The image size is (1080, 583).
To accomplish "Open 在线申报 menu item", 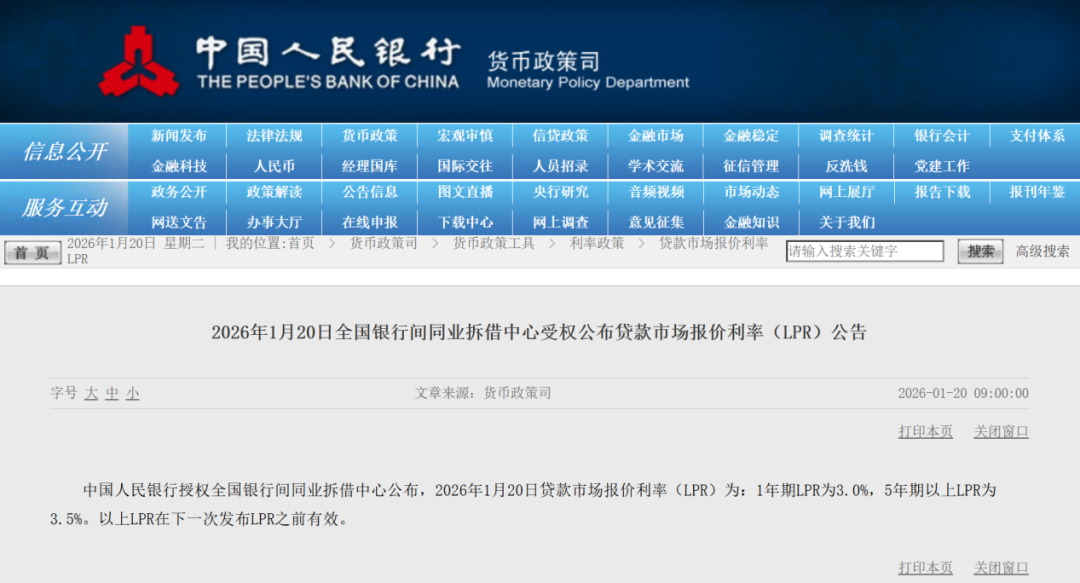I will [x=370, y=222].
